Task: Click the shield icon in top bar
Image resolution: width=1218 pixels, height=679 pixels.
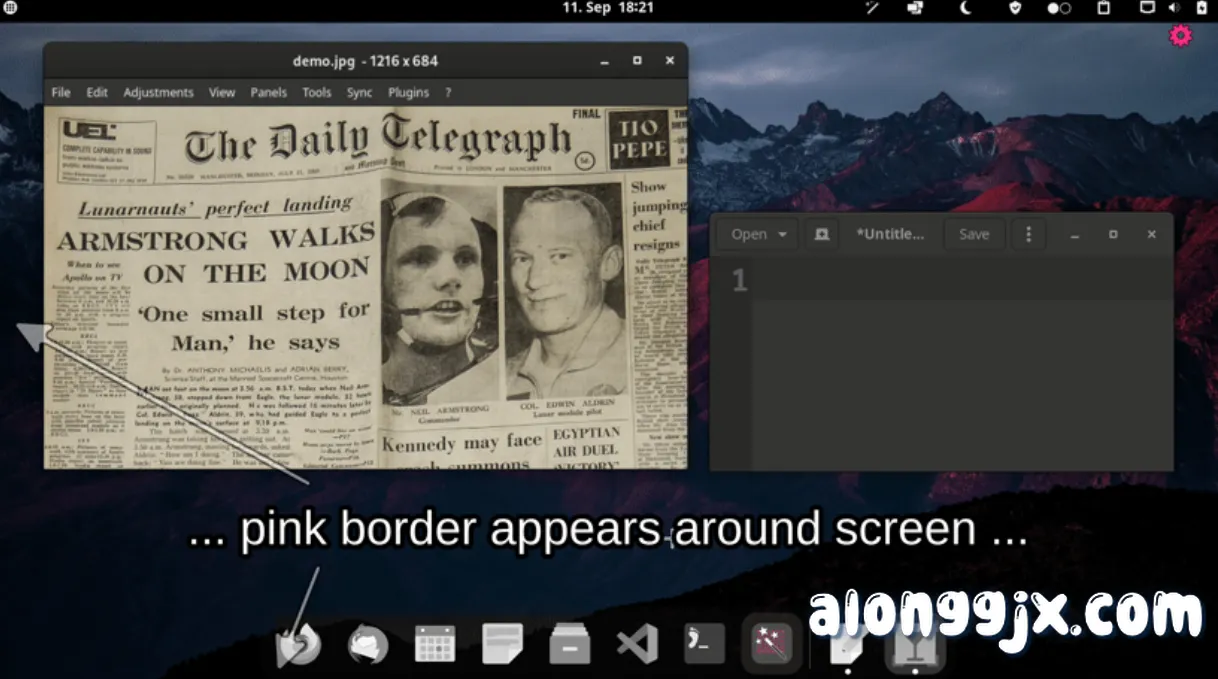Action: point(1015,8)
